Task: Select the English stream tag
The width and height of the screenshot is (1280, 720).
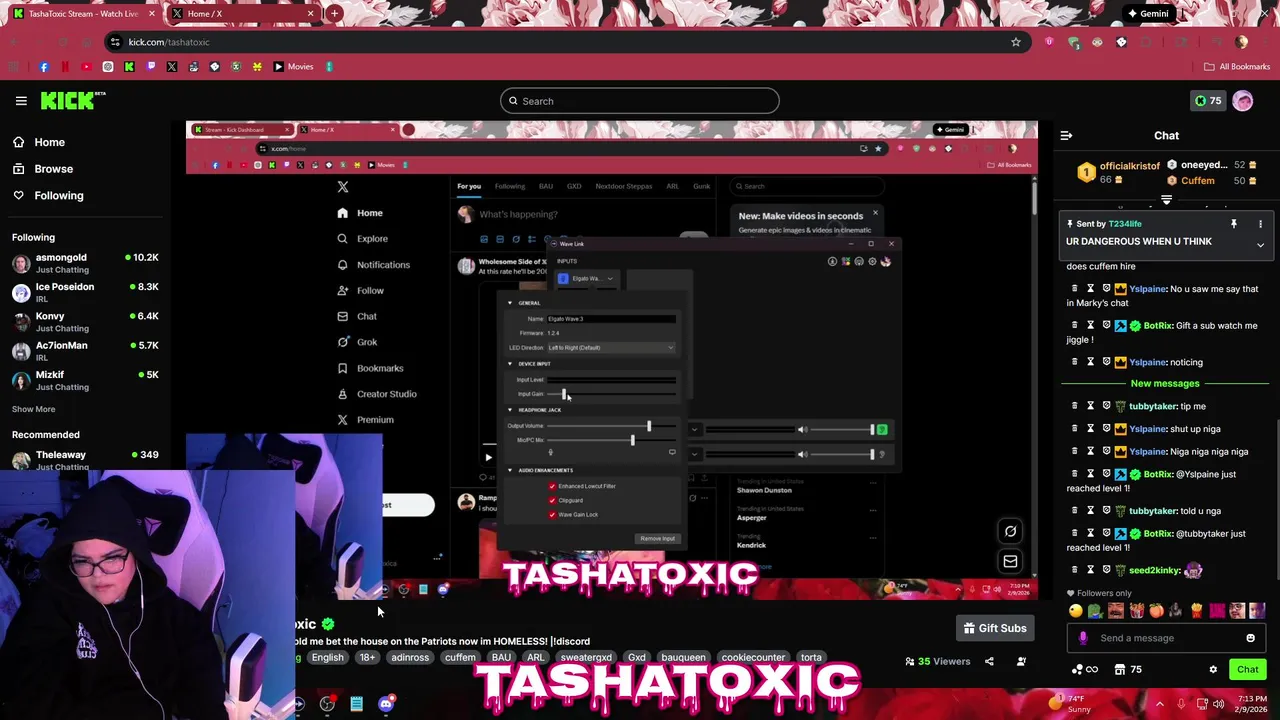Action: click(327, 657)
